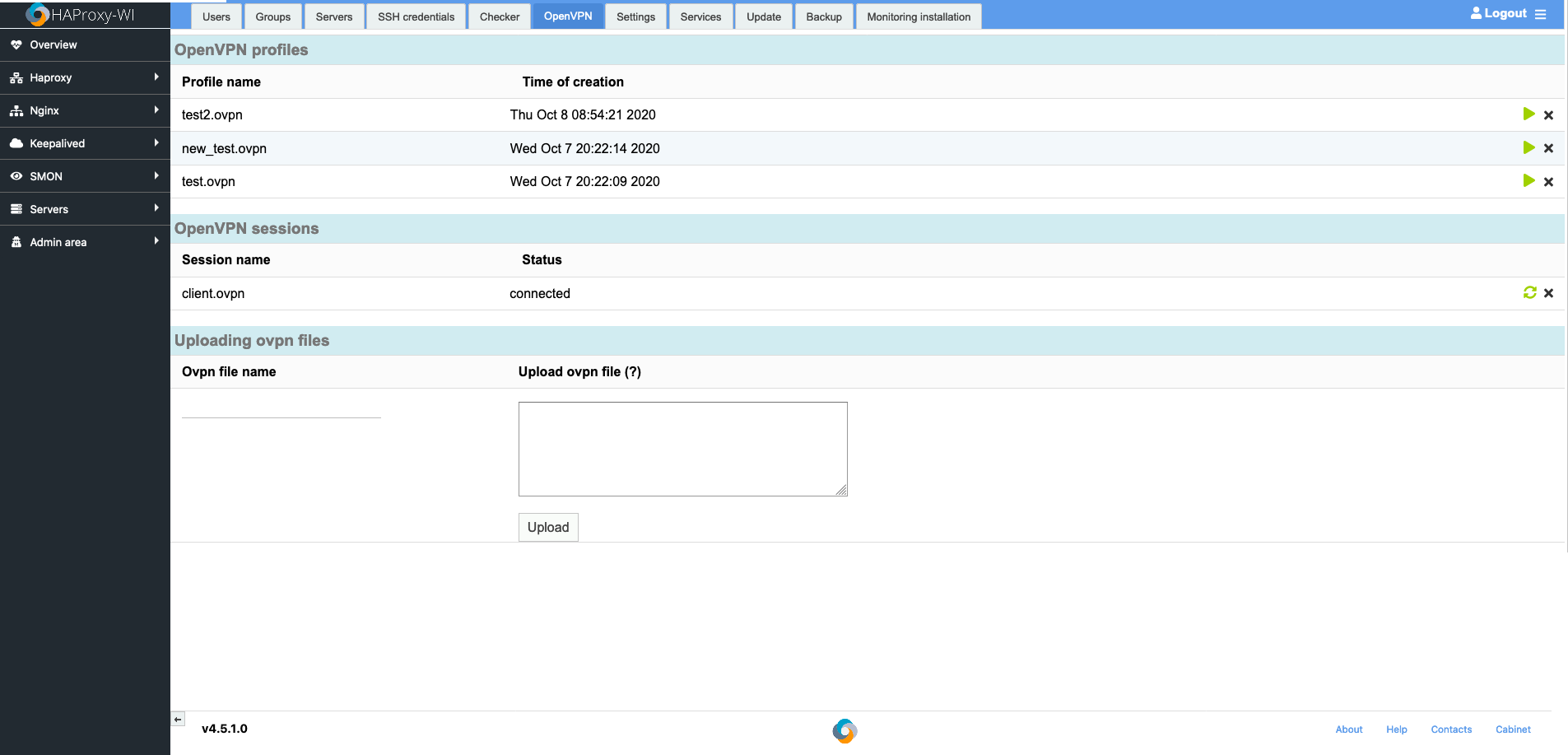The width and height of the screenshot is (1568, 755).
Task: Open the SSH credentials tab
Action: click(416, 16)
